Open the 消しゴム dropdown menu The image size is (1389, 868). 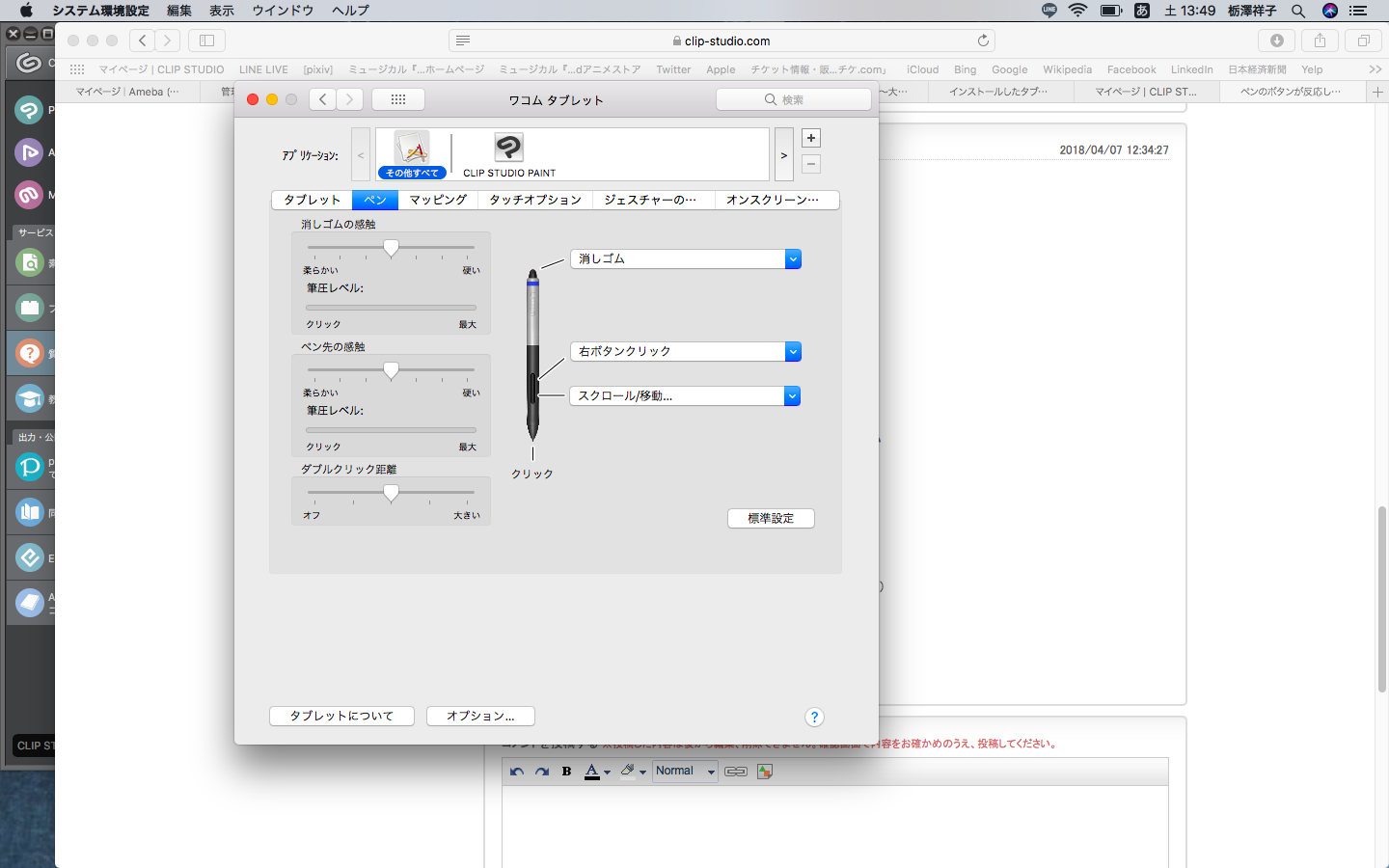(x=686, y=259)
